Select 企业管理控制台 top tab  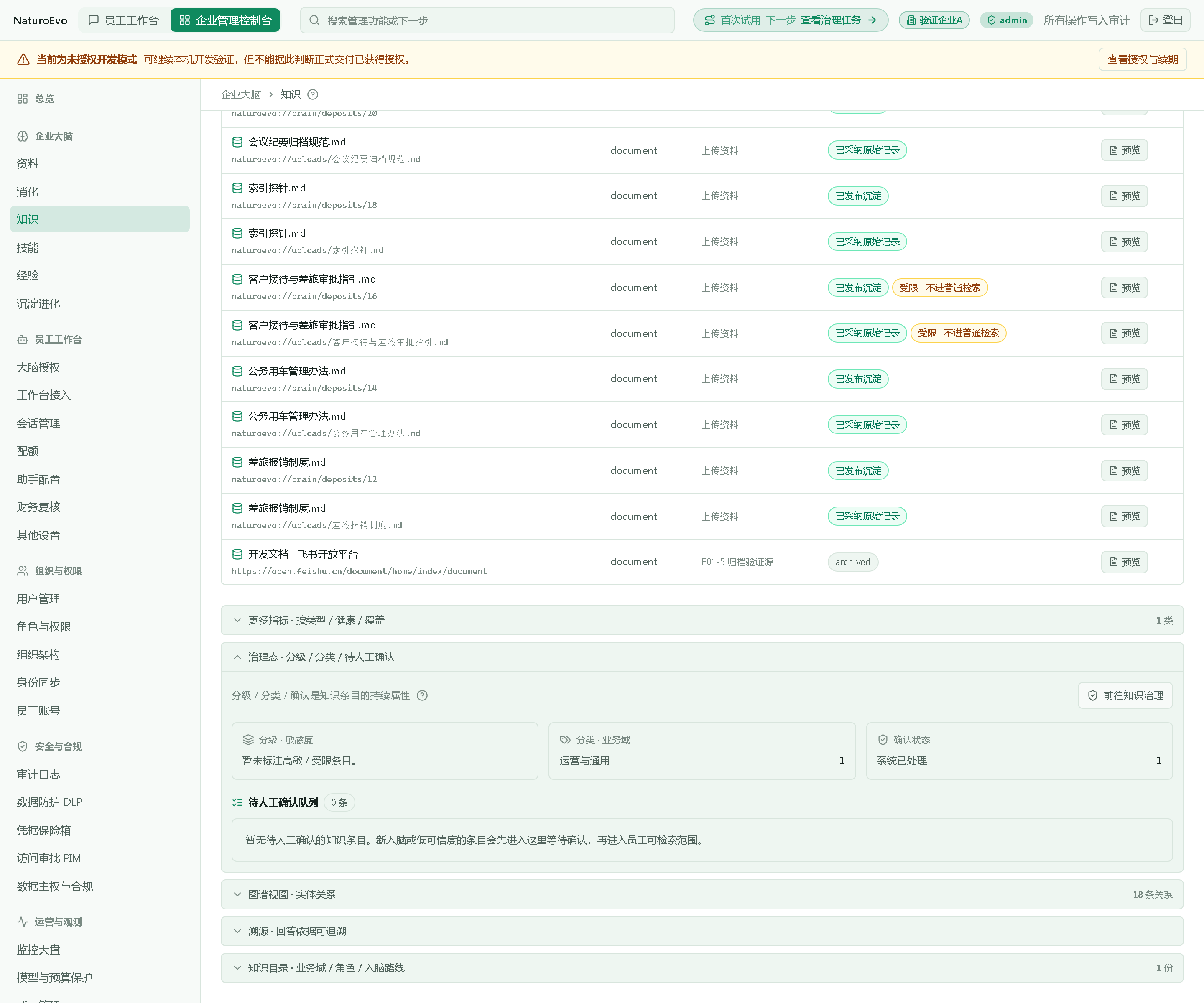pyautogui.click(x=225, y=20)
